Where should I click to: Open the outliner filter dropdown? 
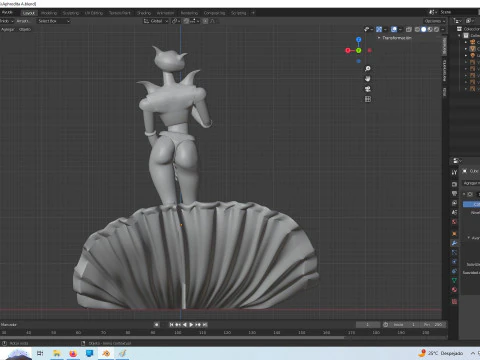click(469, 21)
